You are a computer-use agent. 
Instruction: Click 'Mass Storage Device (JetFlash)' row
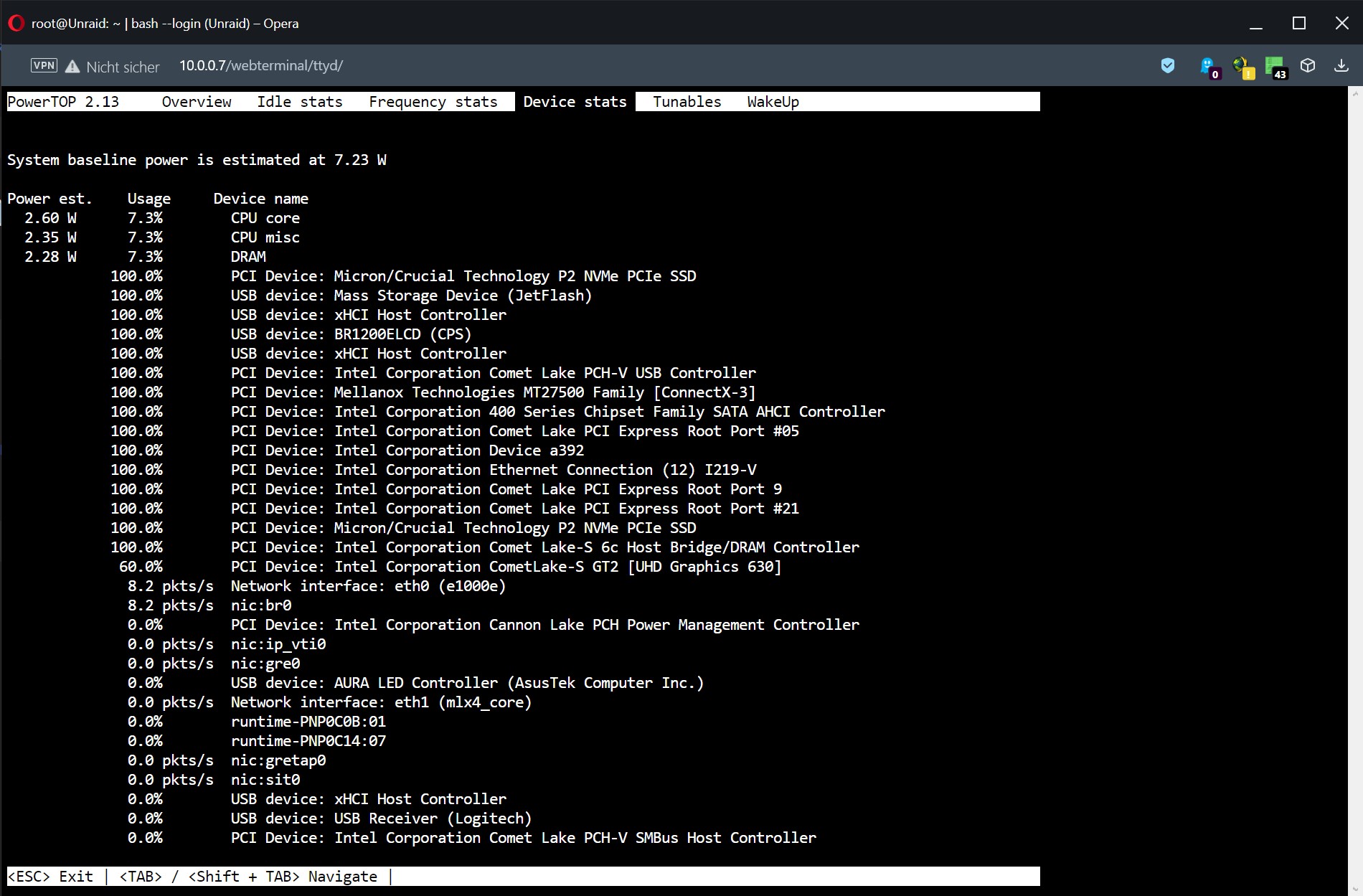[x=411, y=296]
